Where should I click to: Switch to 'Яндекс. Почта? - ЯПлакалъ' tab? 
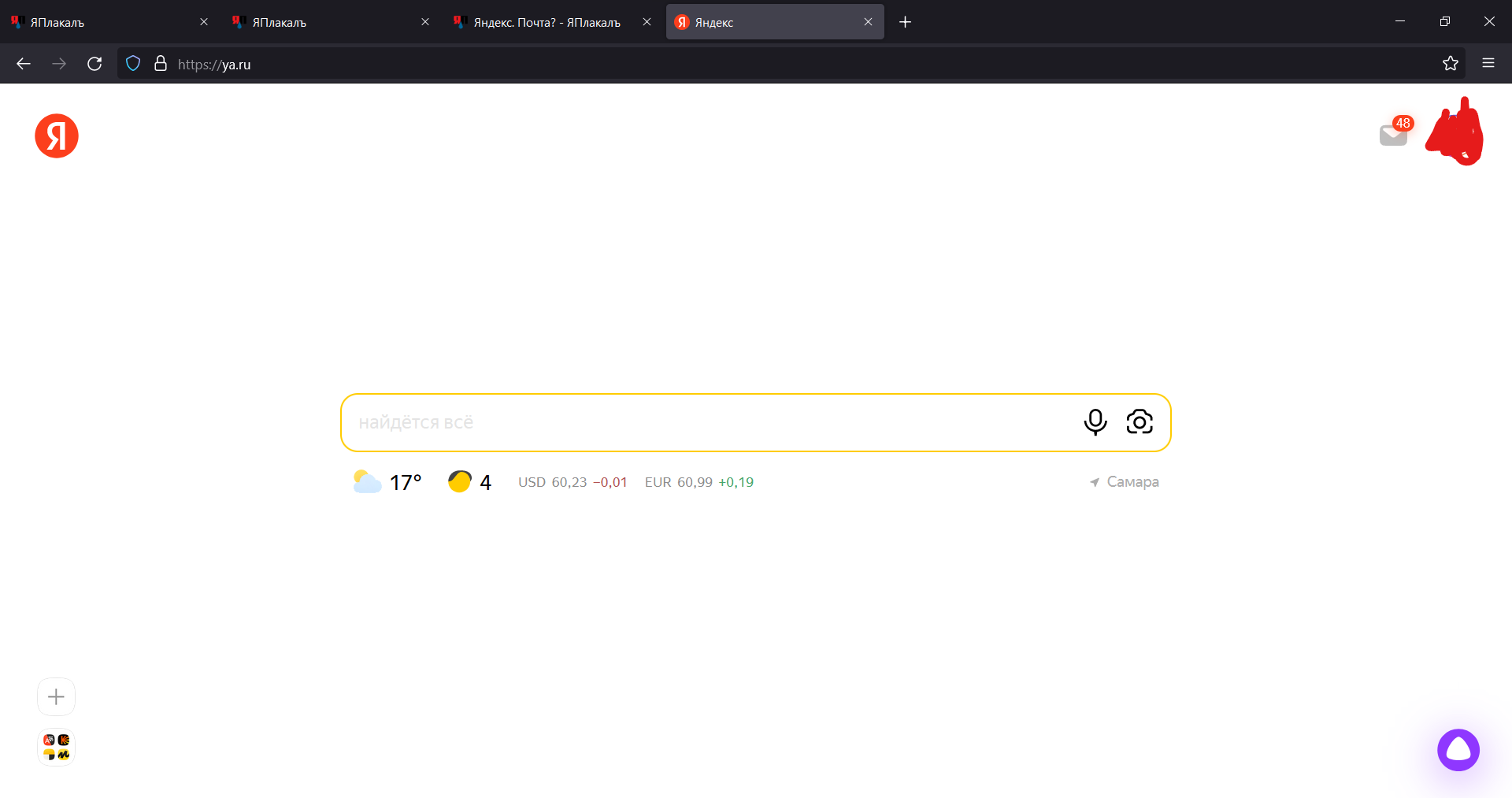click(x=553, y=22)
